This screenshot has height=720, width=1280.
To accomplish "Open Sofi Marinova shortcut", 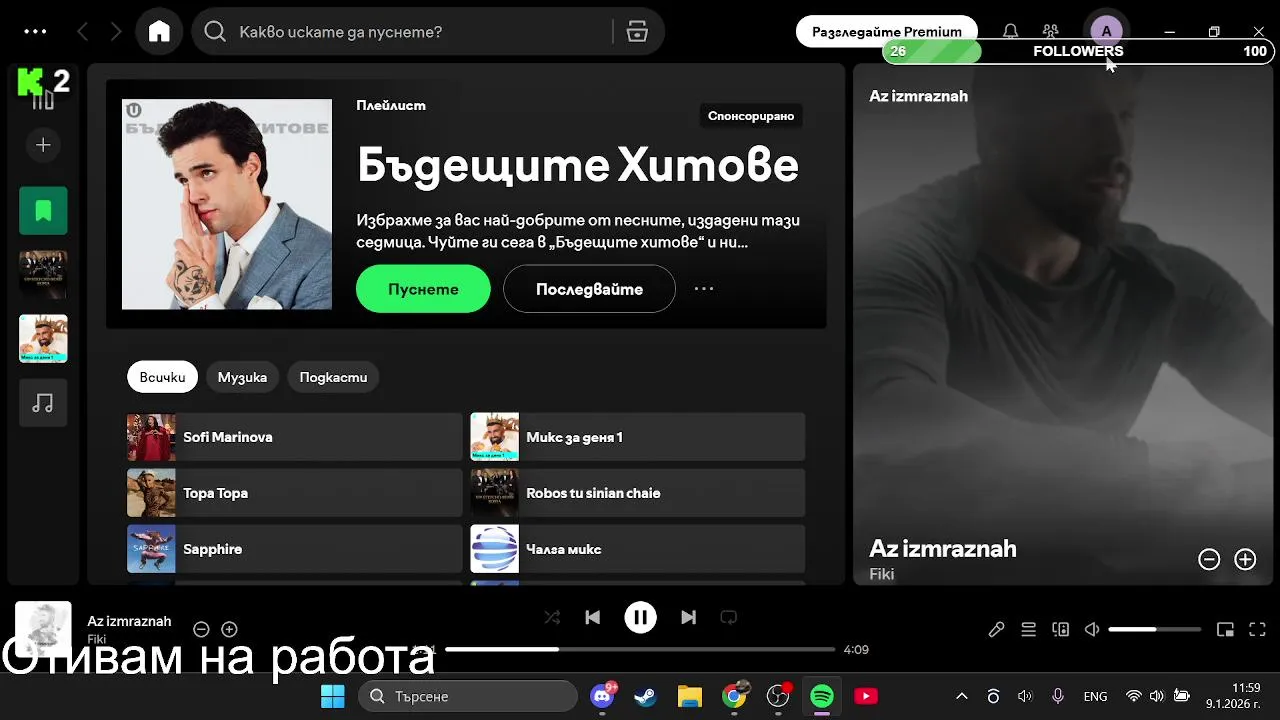I will coord(294,437).
